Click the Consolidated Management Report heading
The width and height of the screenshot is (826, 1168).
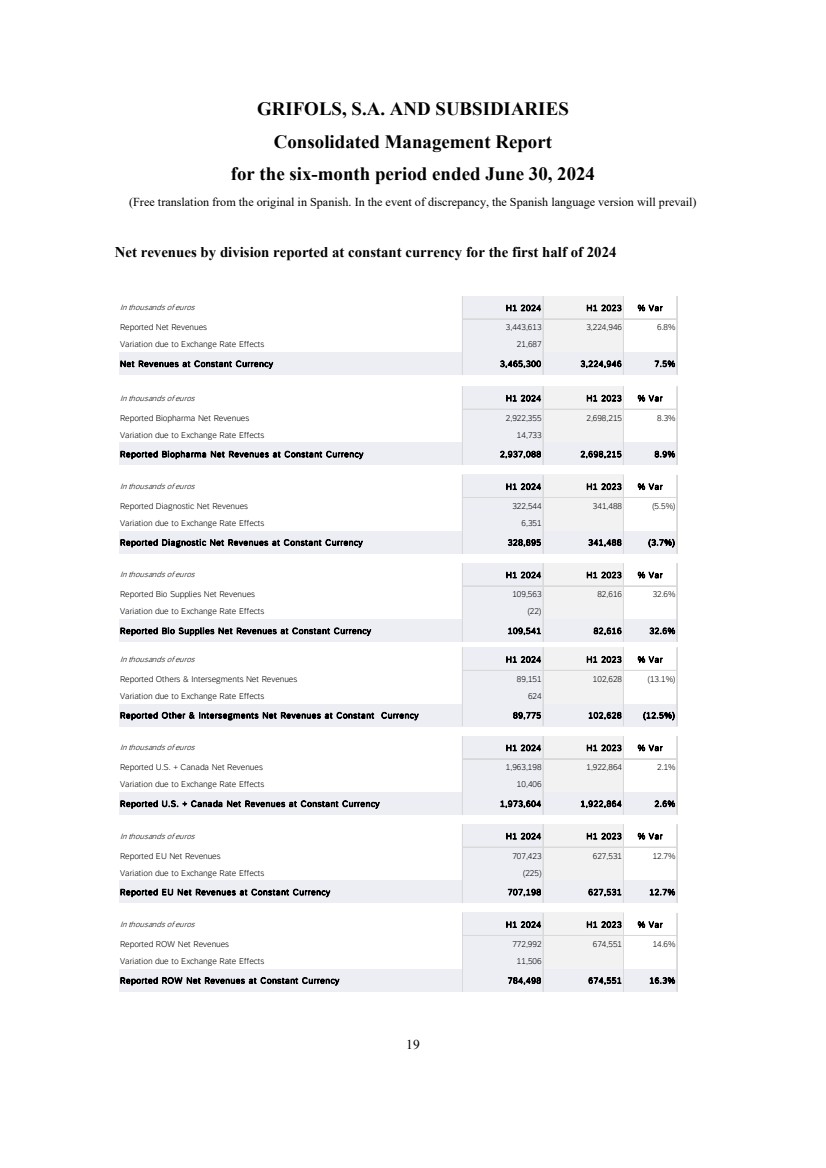[x=413, y=141]
